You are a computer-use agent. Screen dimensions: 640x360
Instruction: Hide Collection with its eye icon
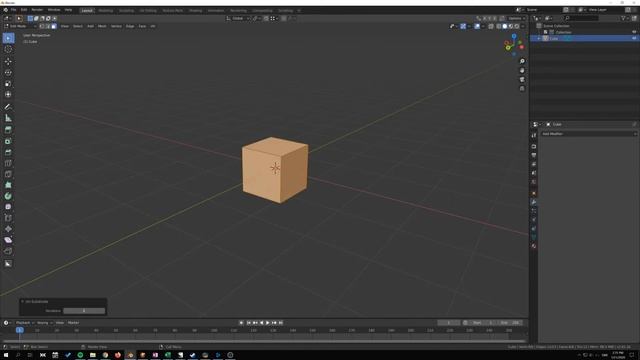click(634, 32)
